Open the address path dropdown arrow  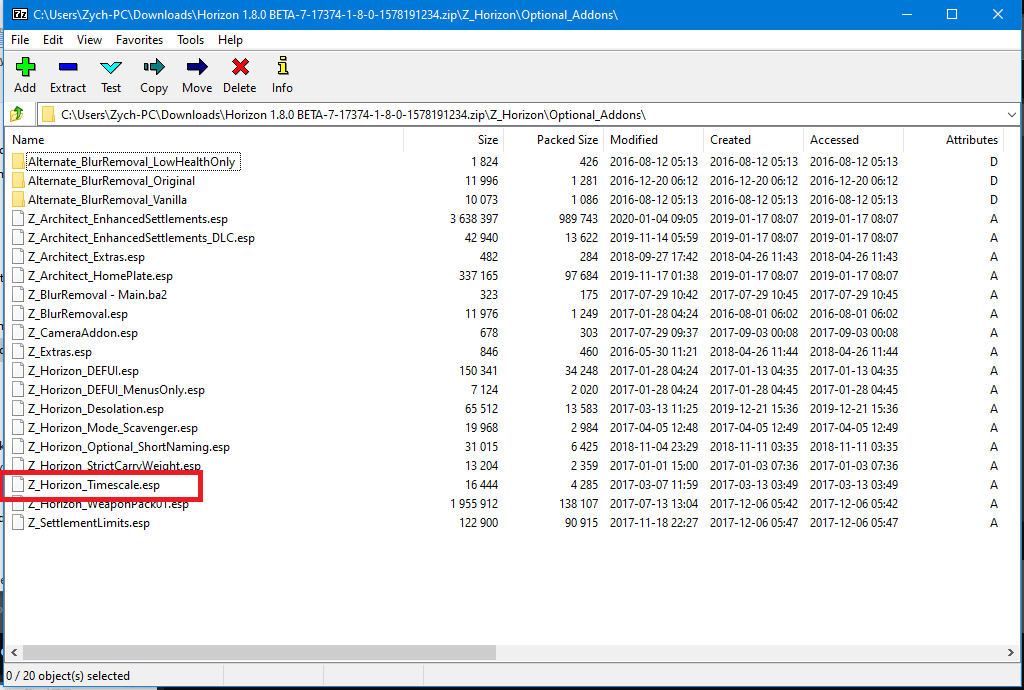[x=1010, y=114]
